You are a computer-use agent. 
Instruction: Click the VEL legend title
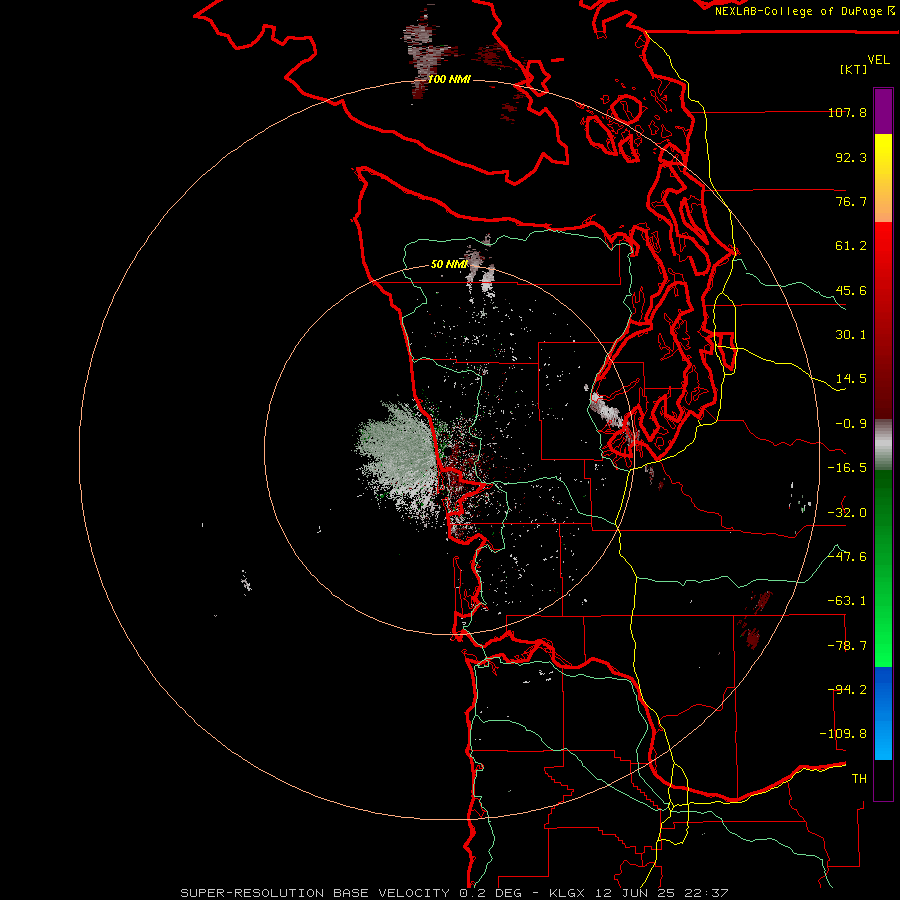[878, 60]
